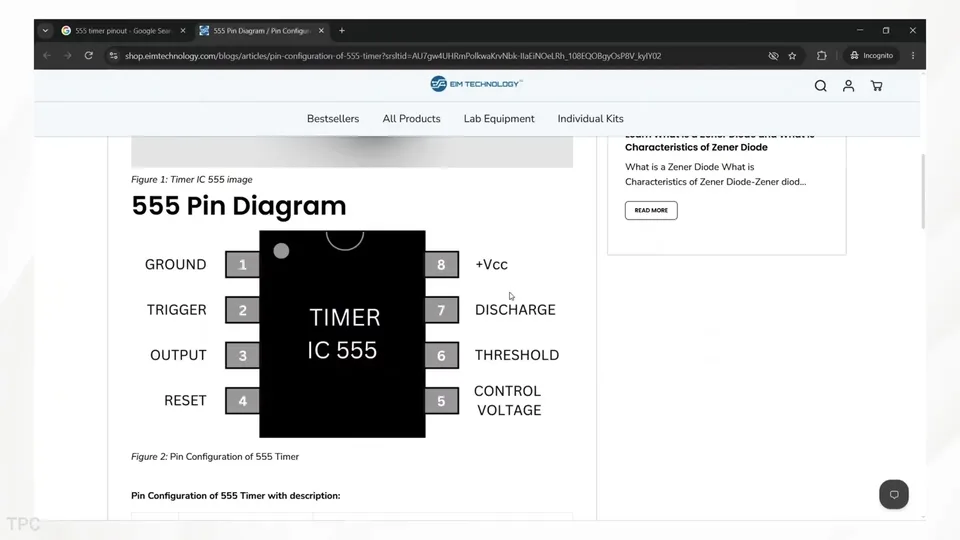
Task: Minimize the browser window
Action: [x=860, y=31]
